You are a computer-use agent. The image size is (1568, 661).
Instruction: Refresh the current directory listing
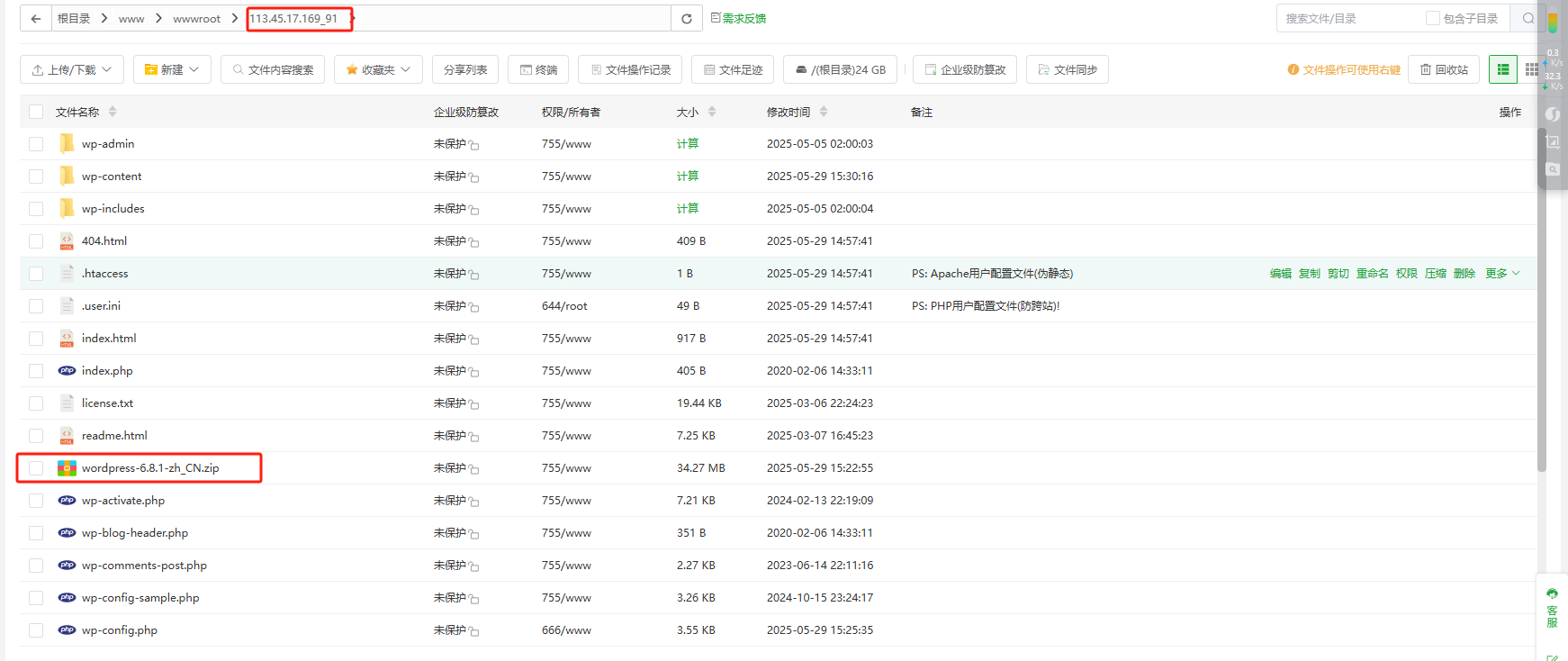tap(686, 19)
